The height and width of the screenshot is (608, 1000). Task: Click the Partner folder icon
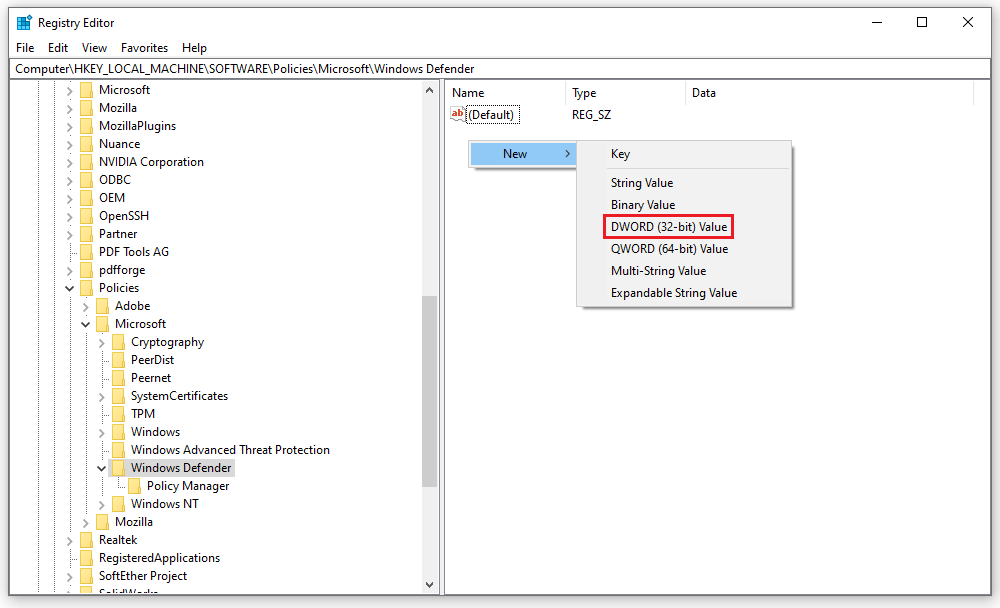click(x=87, y=234)
